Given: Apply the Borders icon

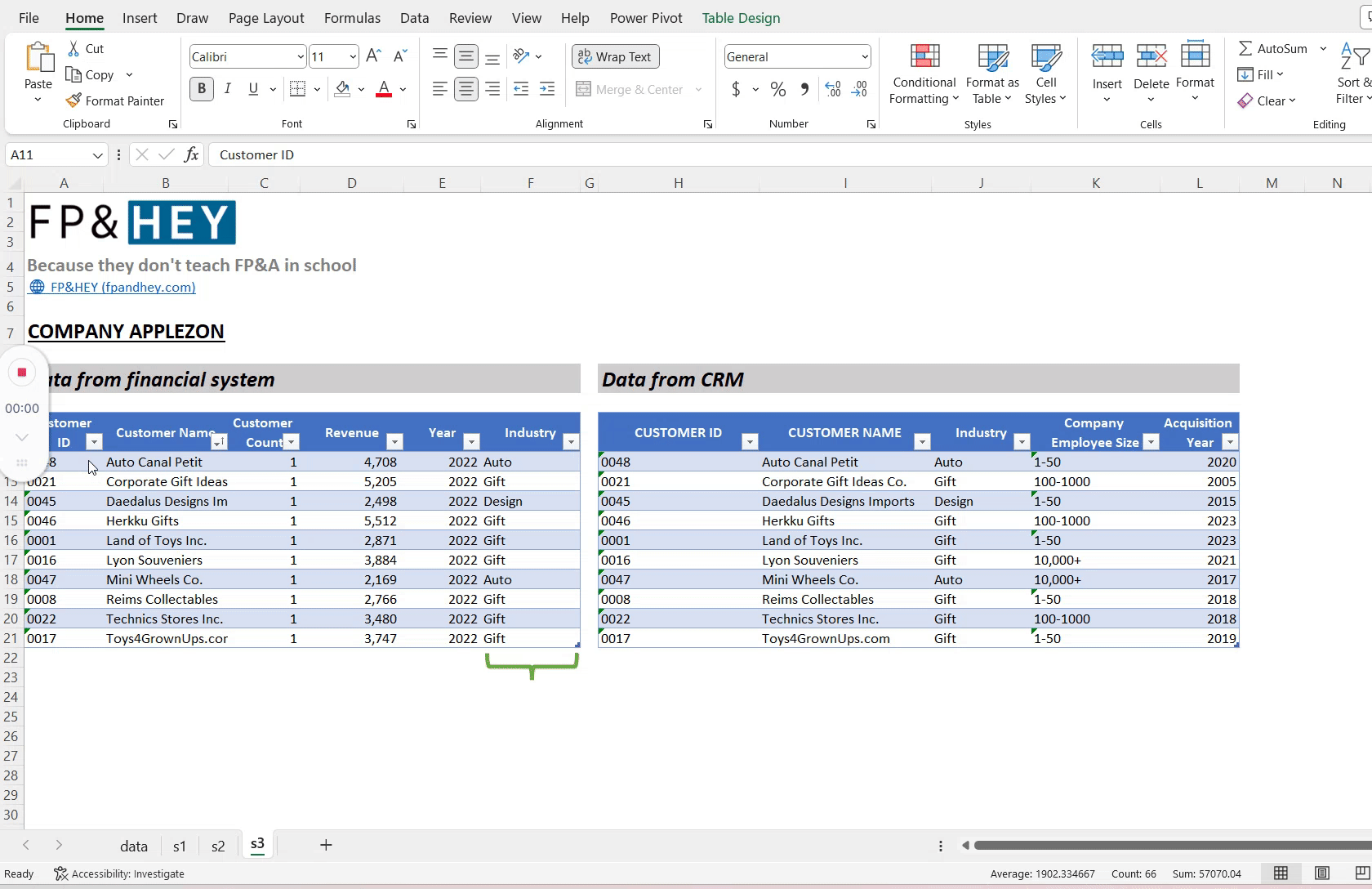Looking at the screenshot, I should [x=298, y=89].
